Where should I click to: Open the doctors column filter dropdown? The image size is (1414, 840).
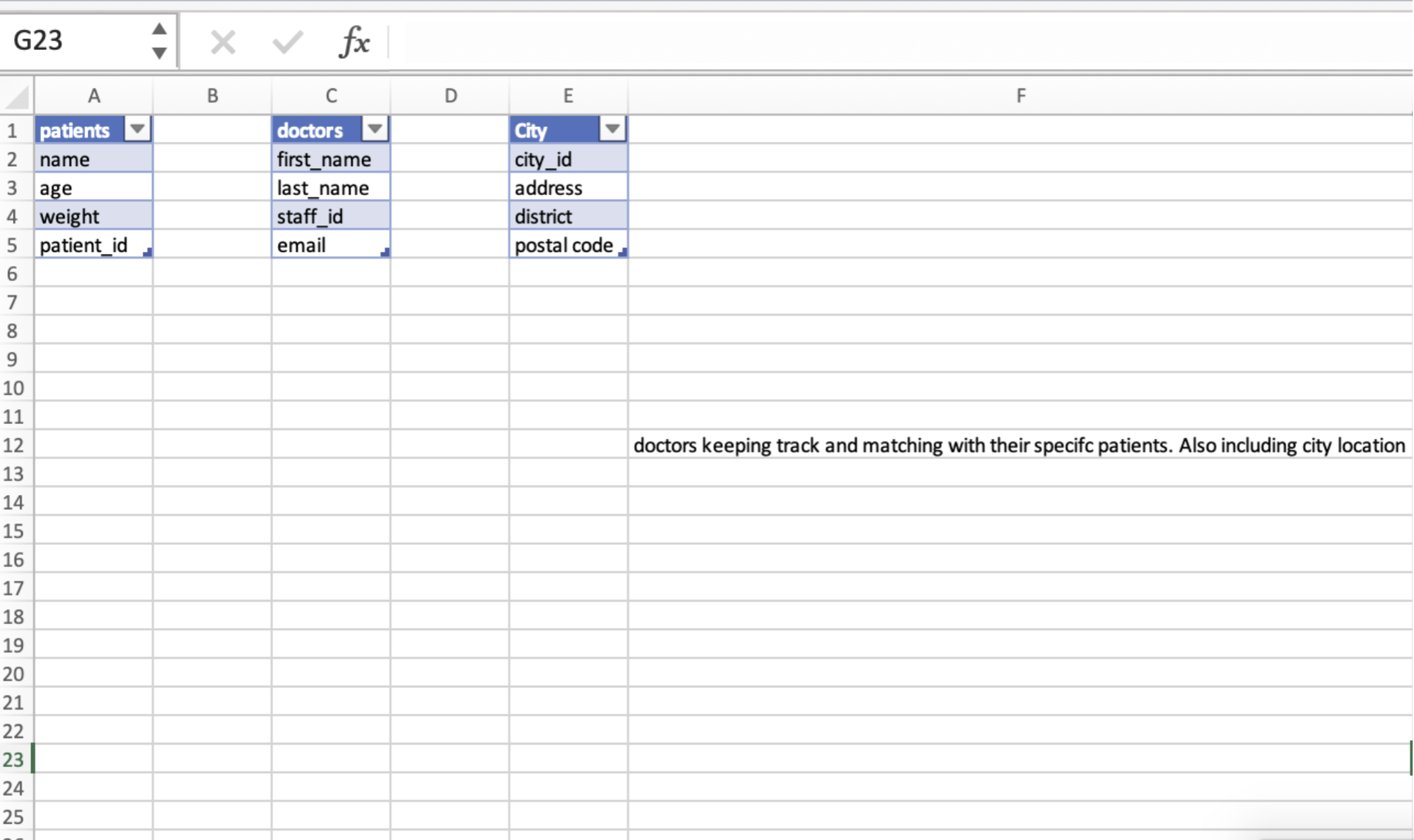click(374, 129)
